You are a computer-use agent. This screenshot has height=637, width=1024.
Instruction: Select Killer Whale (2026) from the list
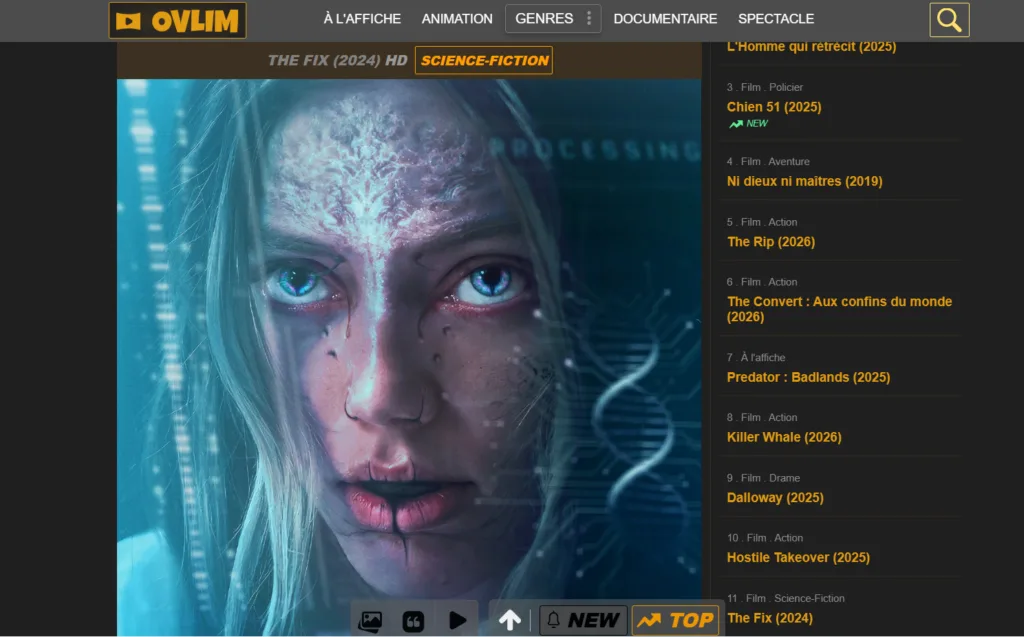(784, 437)
